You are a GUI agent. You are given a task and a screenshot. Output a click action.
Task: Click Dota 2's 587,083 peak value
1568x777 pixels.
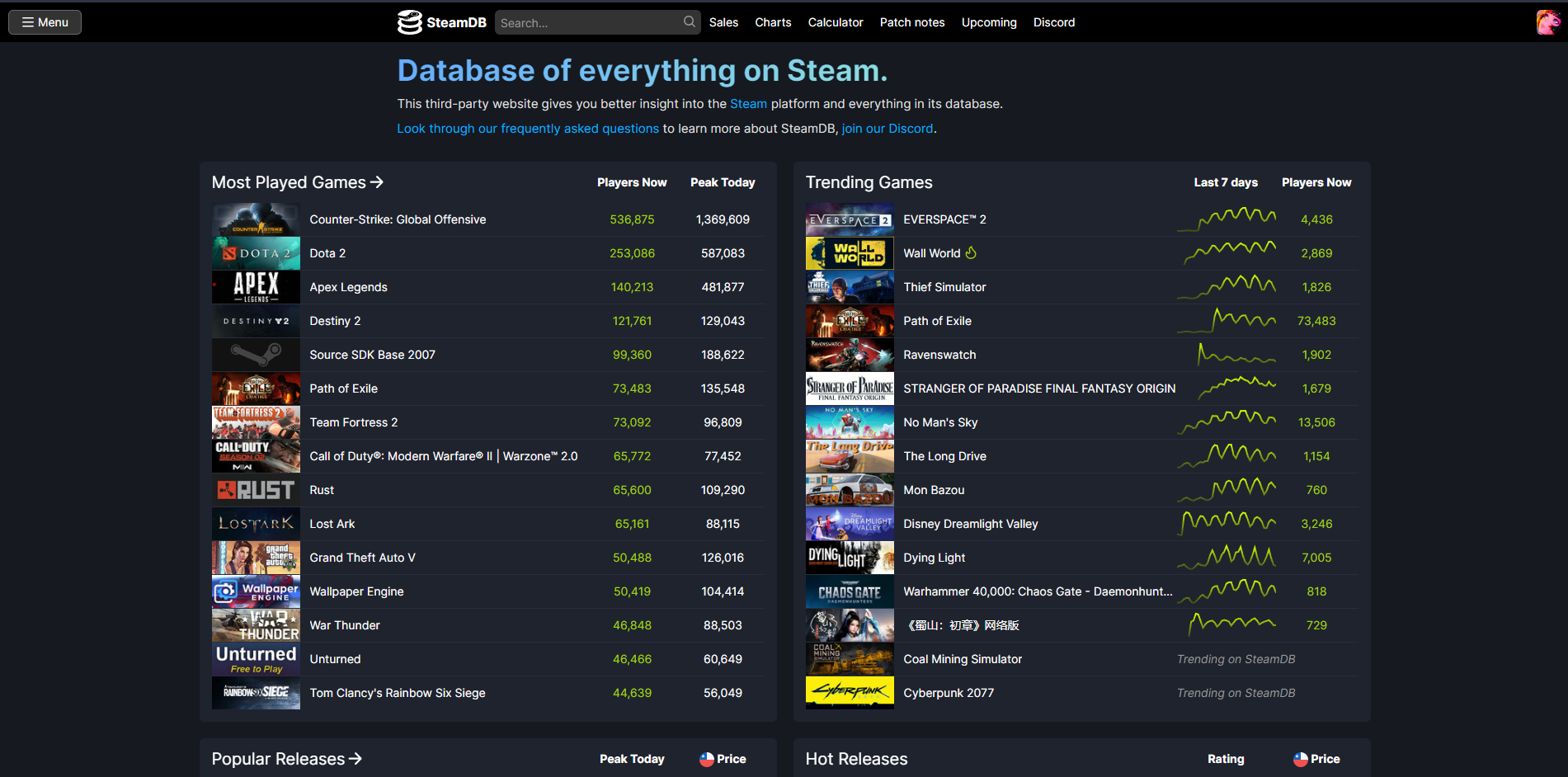click(723, 253)
